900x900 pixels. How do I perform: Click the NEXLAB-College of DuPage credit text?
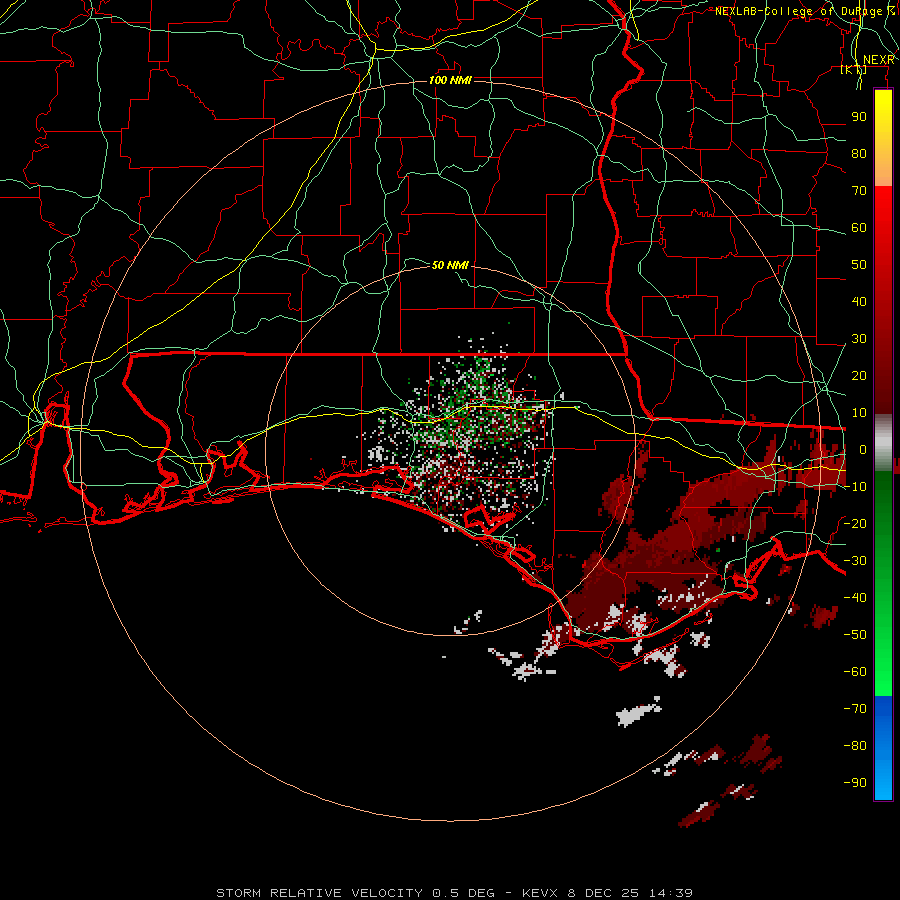coord(805,11)
